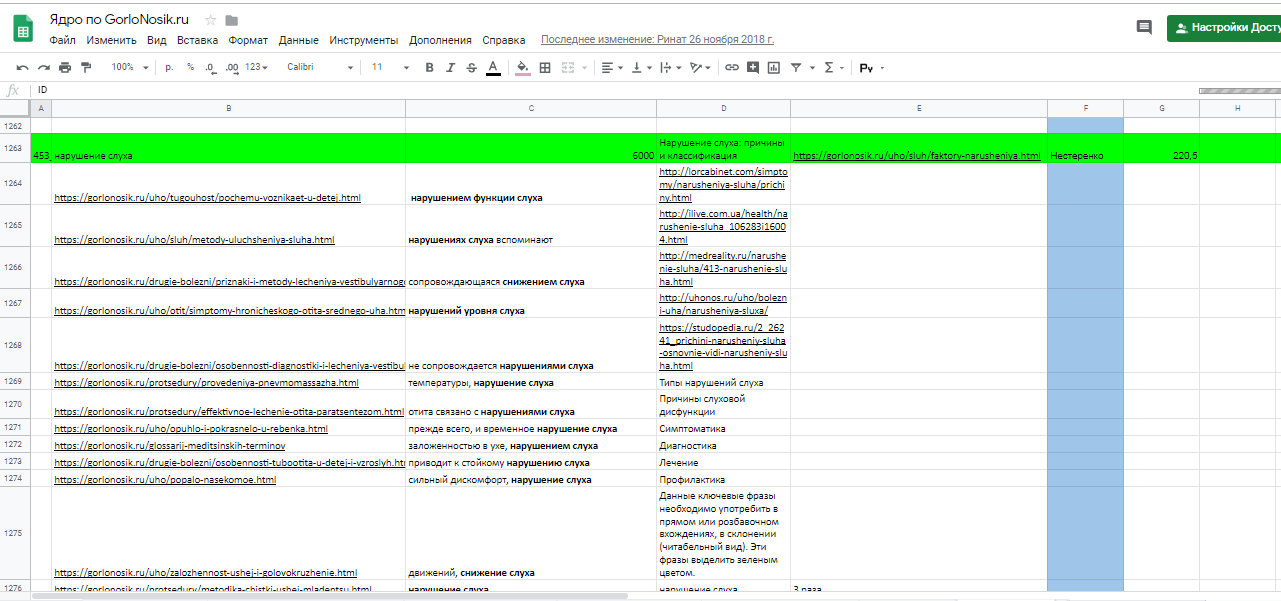Open the Данные menu
The width and height of the screenshot is (1281, 601).
(298, 40)
